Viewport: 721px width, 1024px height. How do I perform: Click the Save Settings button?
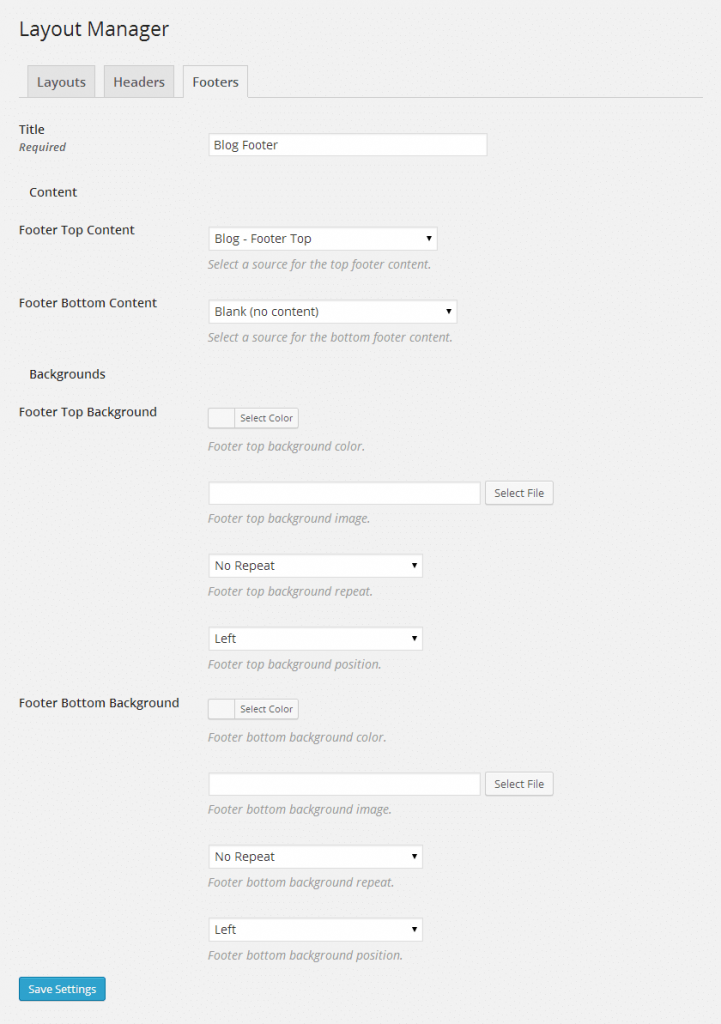coord(61,988)
